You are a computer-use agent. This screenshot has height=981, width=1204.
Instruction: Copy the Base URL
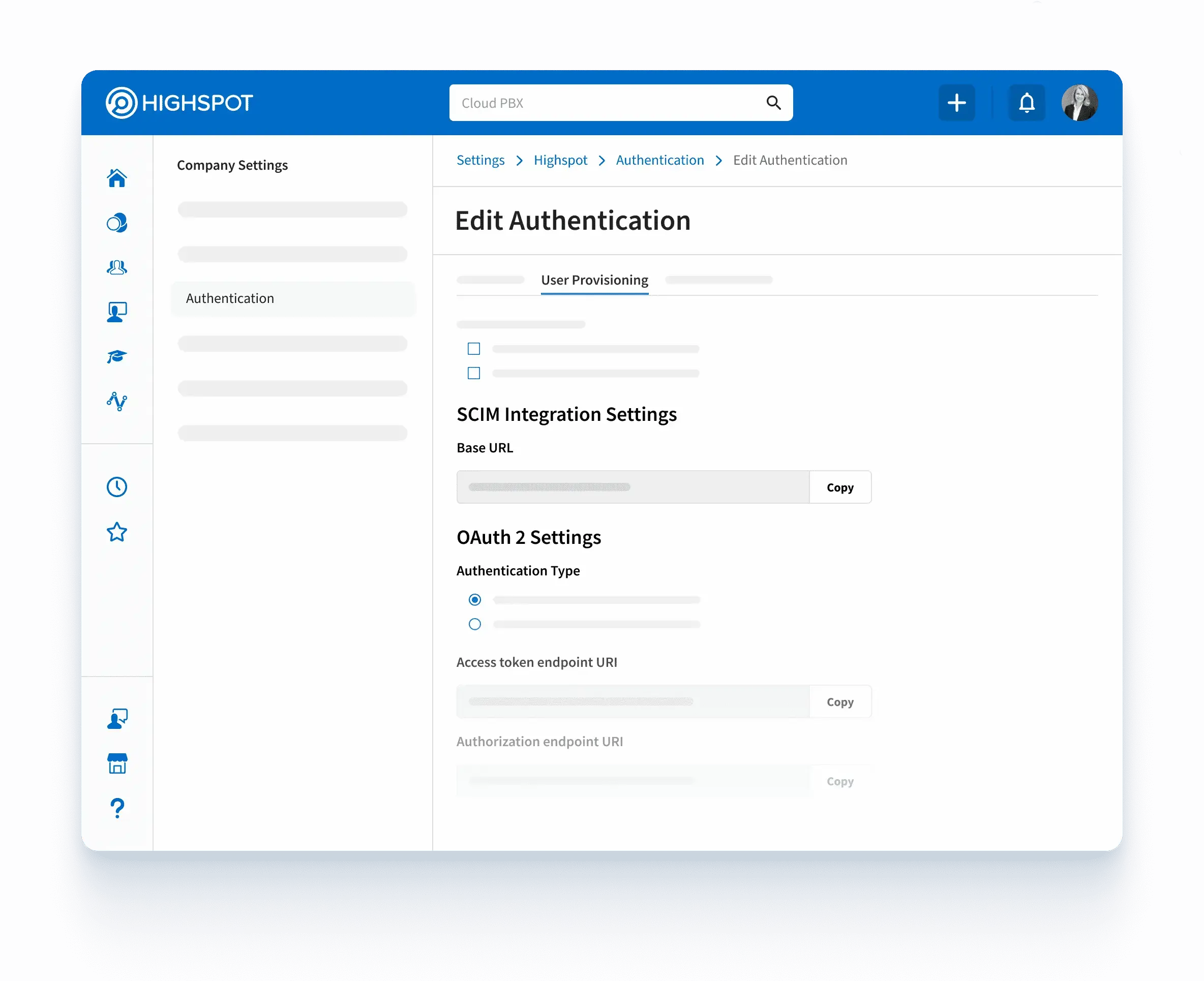[840, 487]
